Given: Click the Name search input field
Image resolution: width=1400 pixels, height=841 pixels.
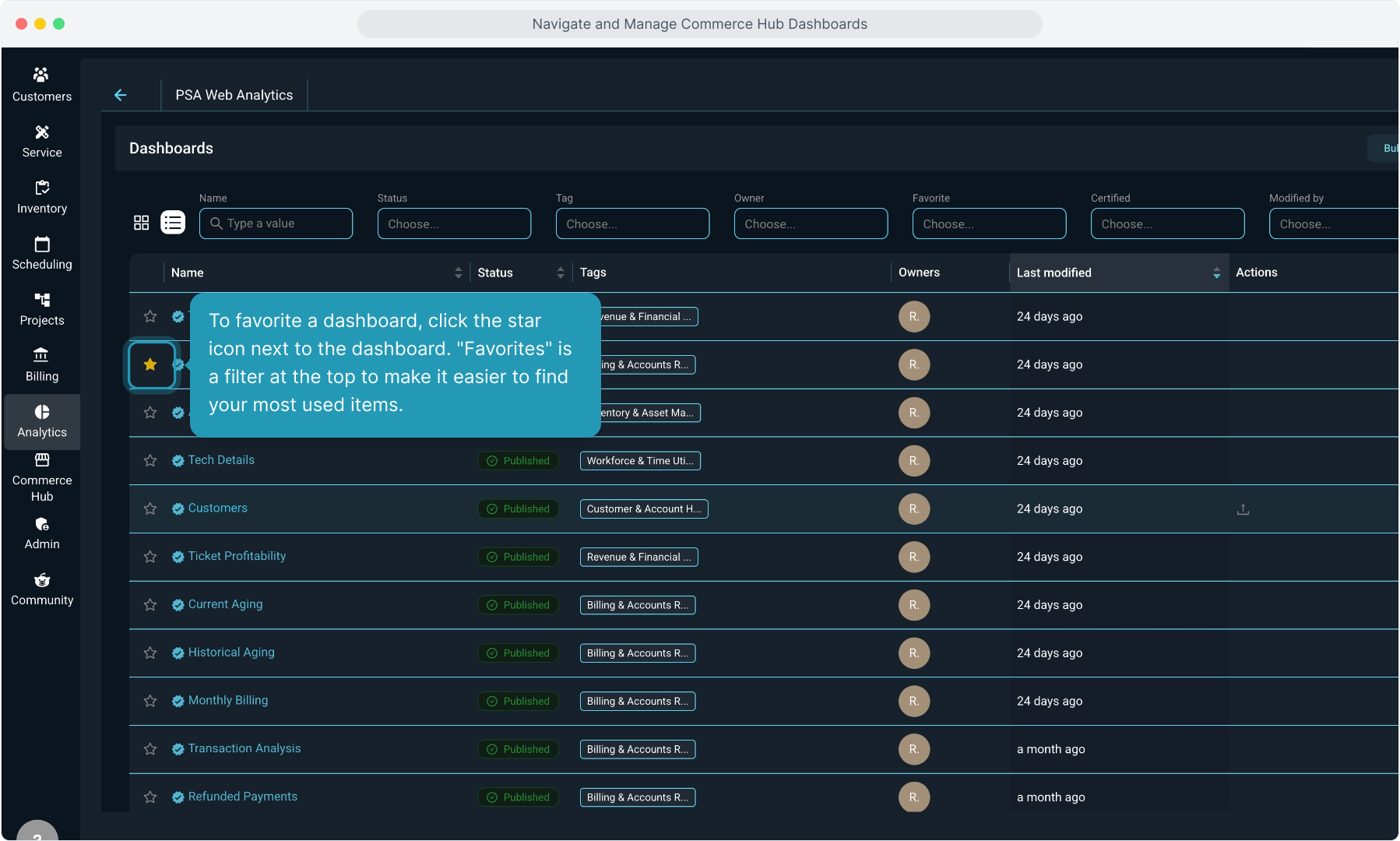Looking at the screenshot, I should pyautogui.click(x=276, y=223).
